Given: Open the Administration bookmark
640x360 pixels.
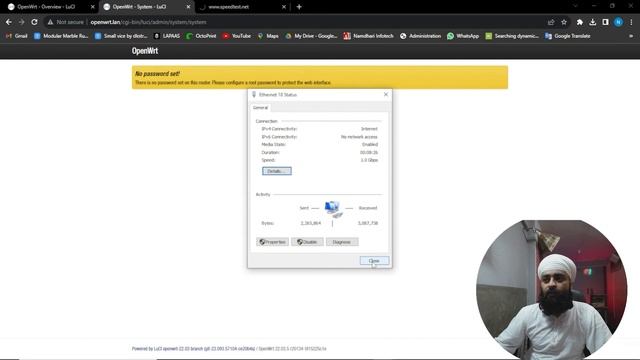Looking at the screenshot, I should click(x=420, y=36).
